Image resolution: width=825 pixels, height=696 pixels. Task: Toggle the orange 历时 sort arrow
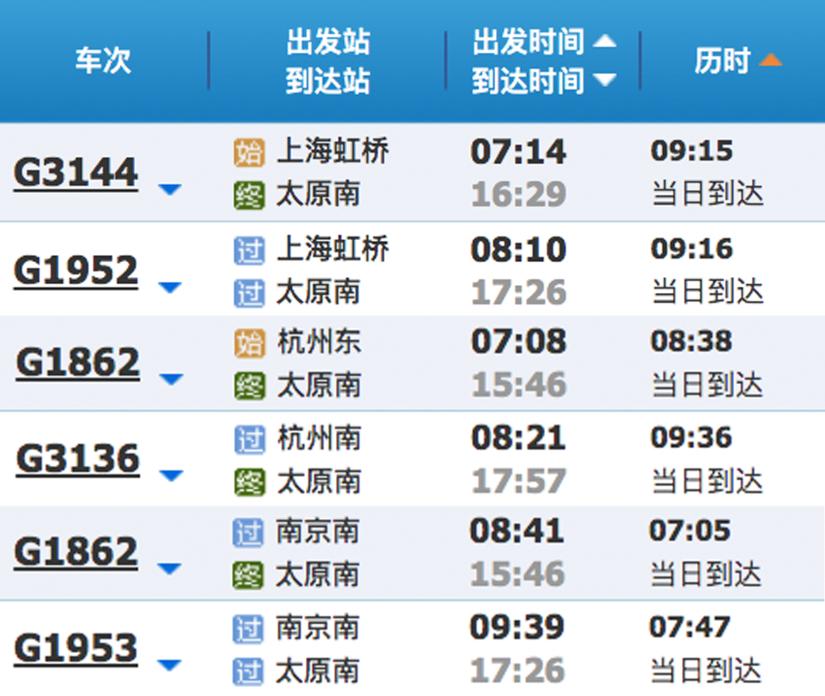click(769, 61)
